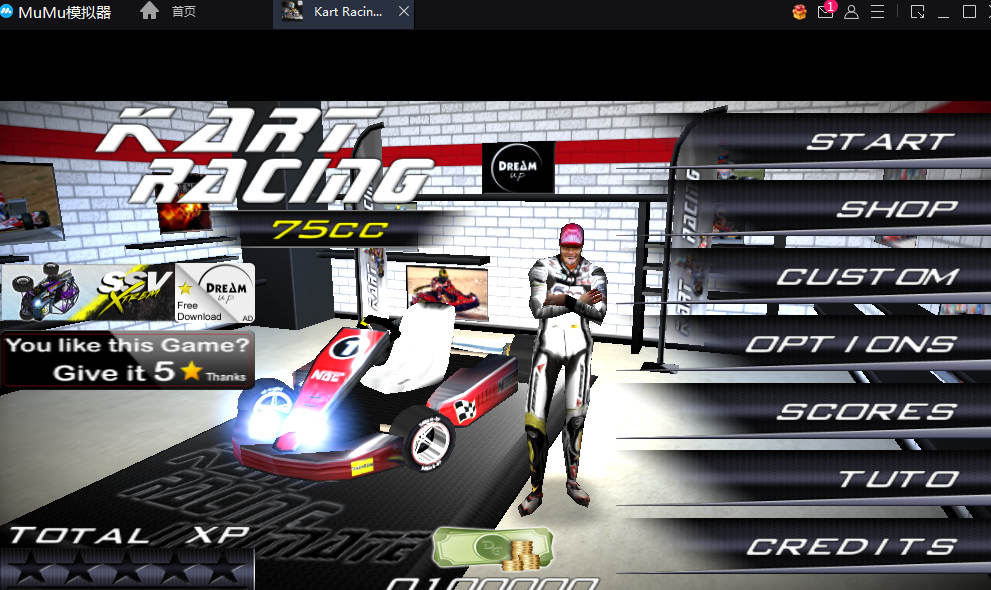991x590 pixels.
Task: Click the MuMu home icon
Action: [x=149, y=12]
